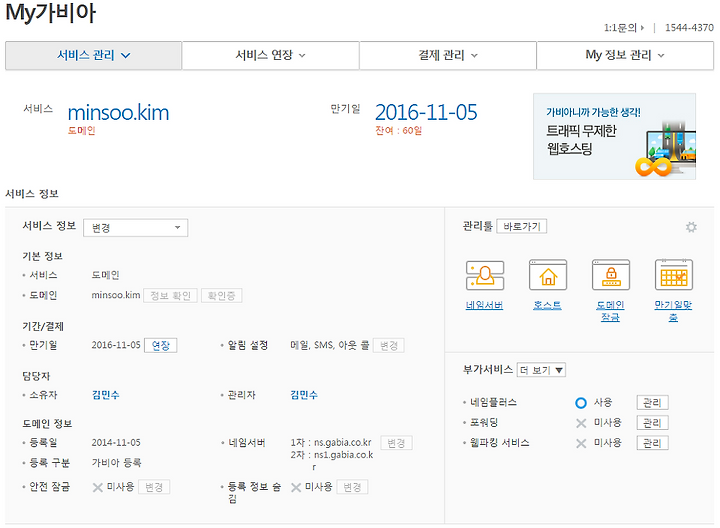Click the 안전 잠금 미사용 X icon
This screenshot has height=528, width=720.
pos(97,487)
